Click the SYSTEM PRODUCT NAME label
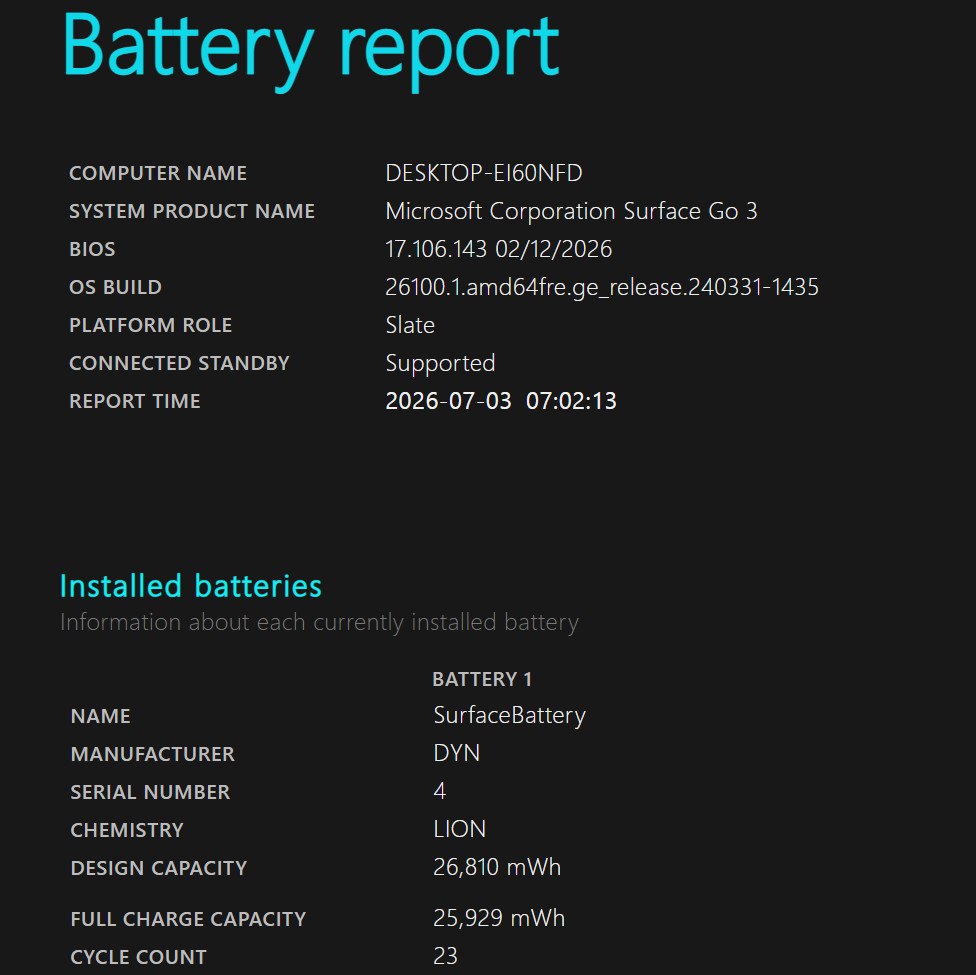976x975 pixels. [x=192, y=211]
